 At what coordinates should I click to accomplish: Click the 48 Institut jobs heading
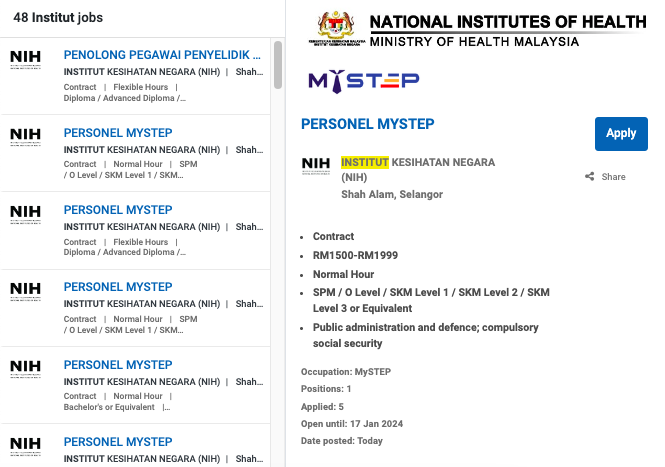(51, 18)
